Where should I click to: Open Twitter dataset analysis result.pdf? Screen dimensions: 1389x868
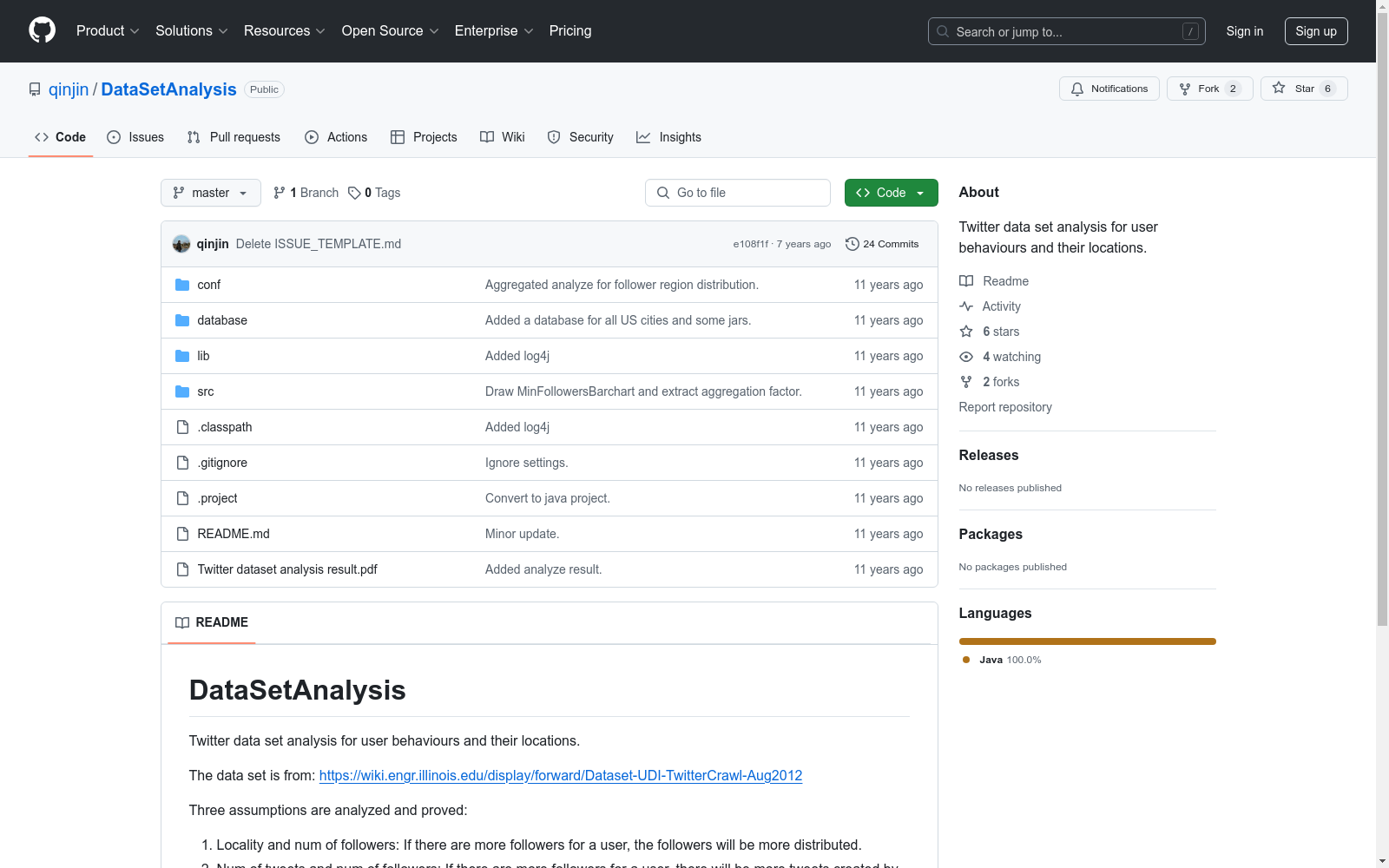287,569
